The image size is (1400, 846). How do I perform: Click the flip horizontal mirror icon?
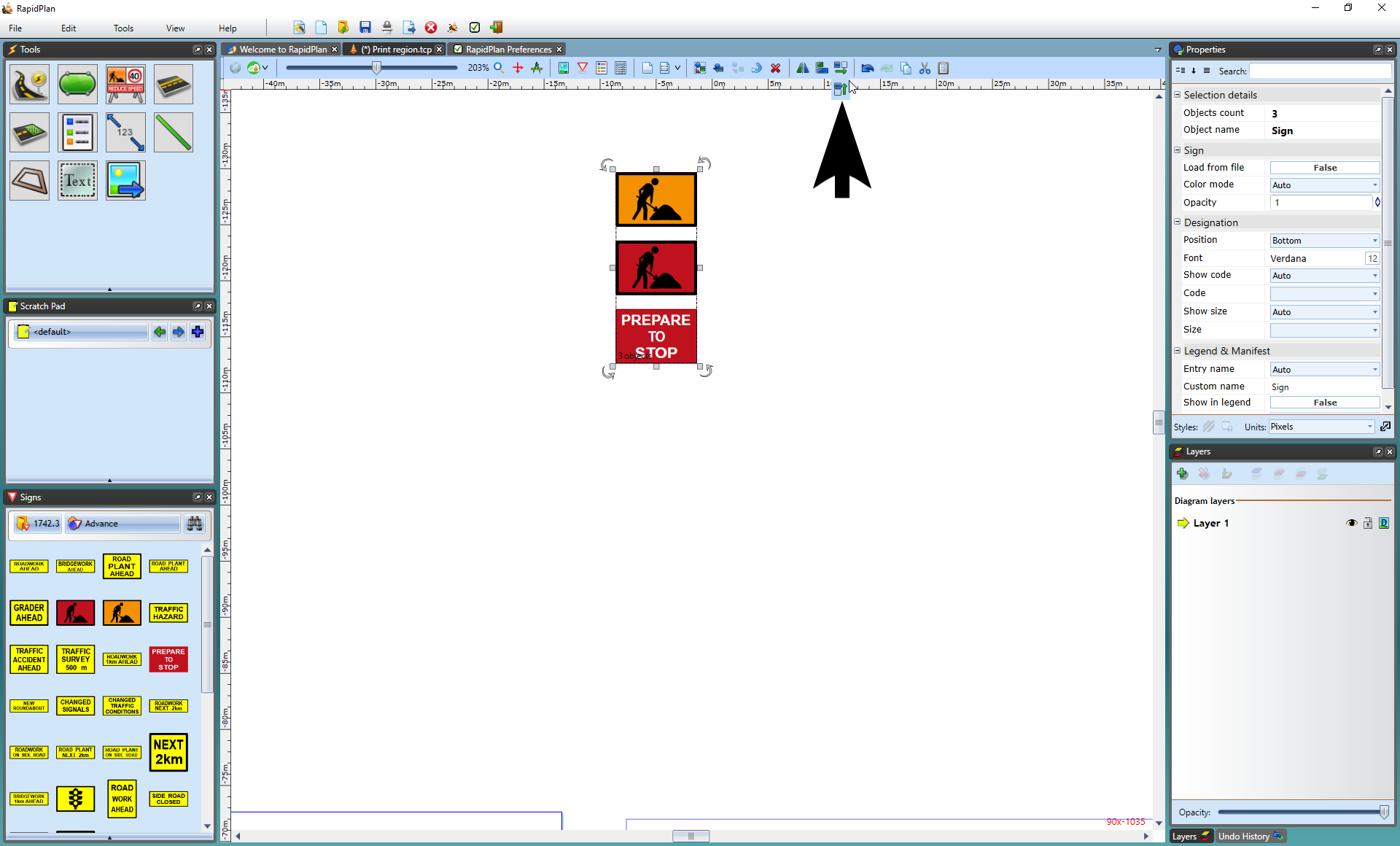pyautogui.click(x=802, y=68)
